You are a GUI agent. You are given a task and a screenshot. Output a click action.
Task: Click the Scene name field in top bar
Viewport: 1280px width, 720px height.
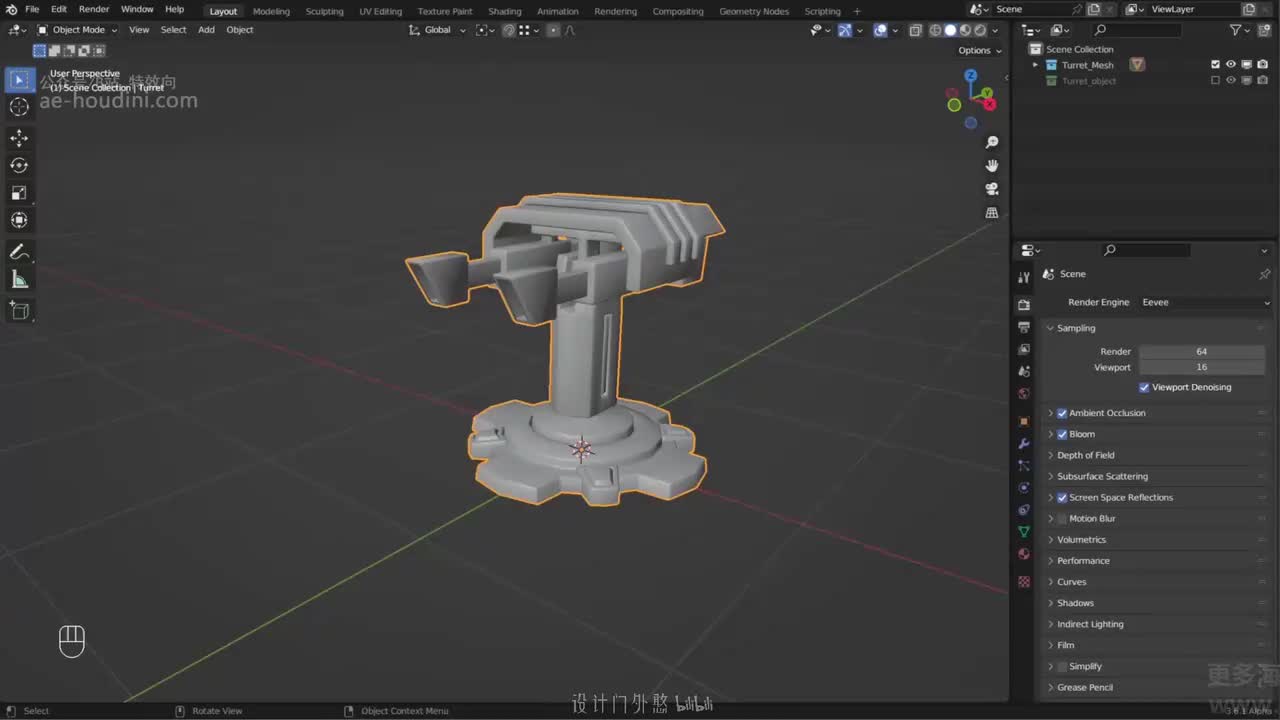1031,9
